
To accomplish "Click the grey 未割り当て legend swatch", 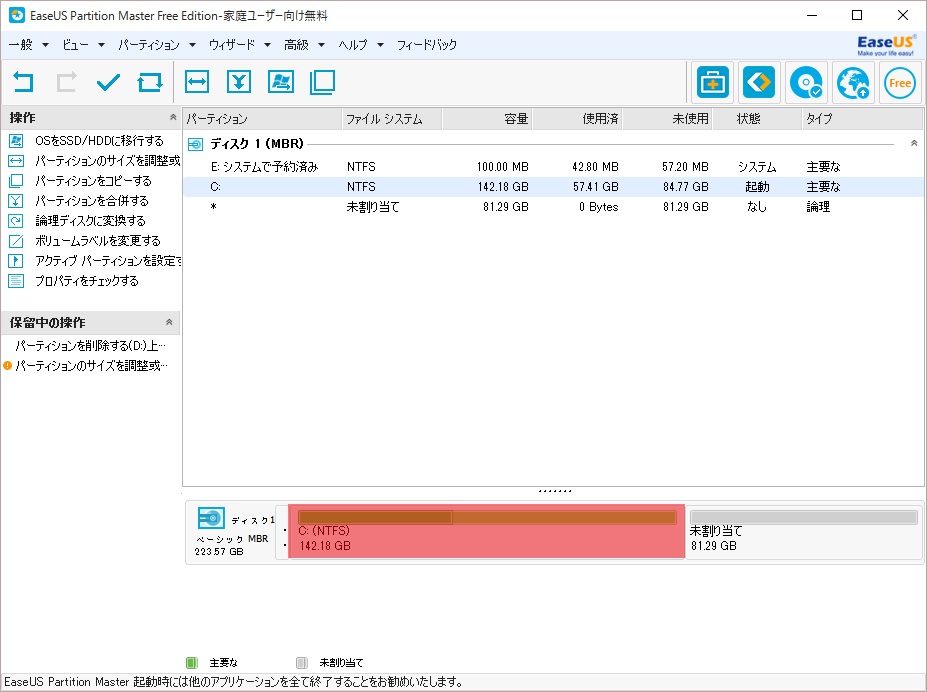I will (x=302, y=663).
